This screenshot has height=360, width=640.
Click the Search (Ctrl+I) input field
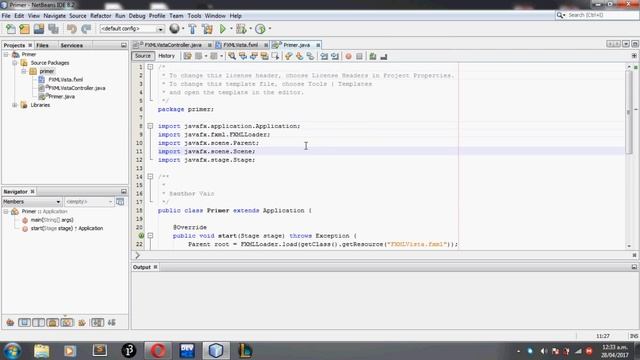click(602, 15)
